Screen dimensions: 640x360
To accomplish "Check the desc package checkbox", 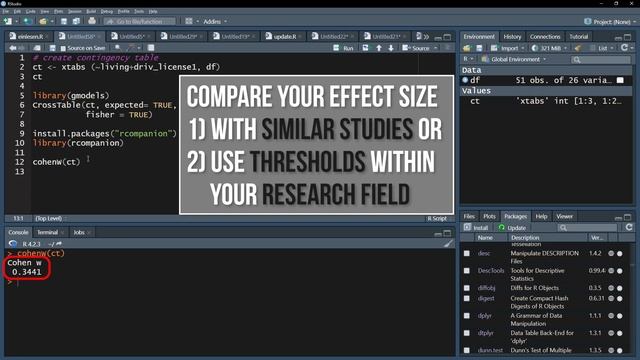I will 467,253.
